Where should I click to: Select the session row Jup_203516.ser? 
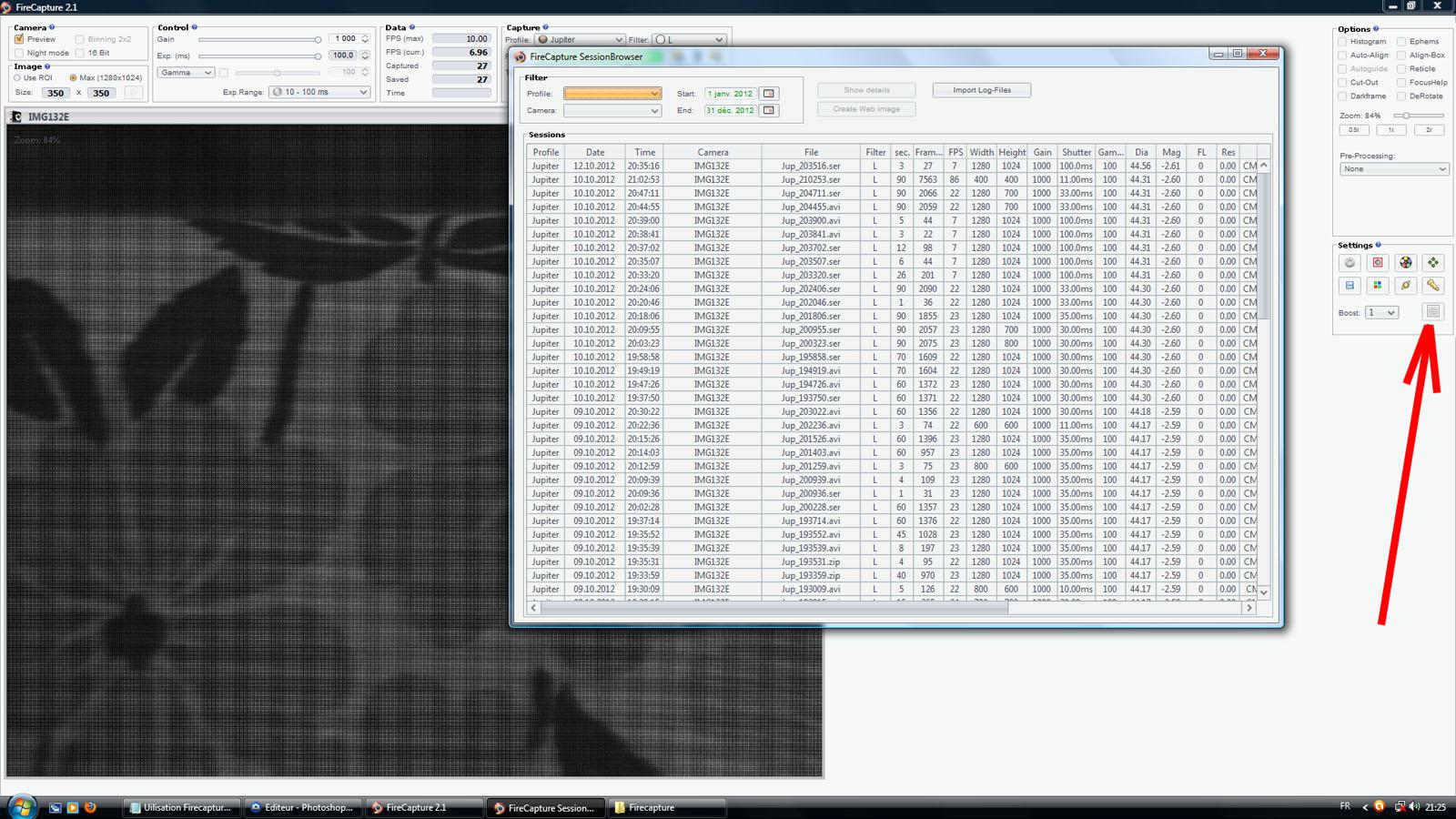pos(892,166)
